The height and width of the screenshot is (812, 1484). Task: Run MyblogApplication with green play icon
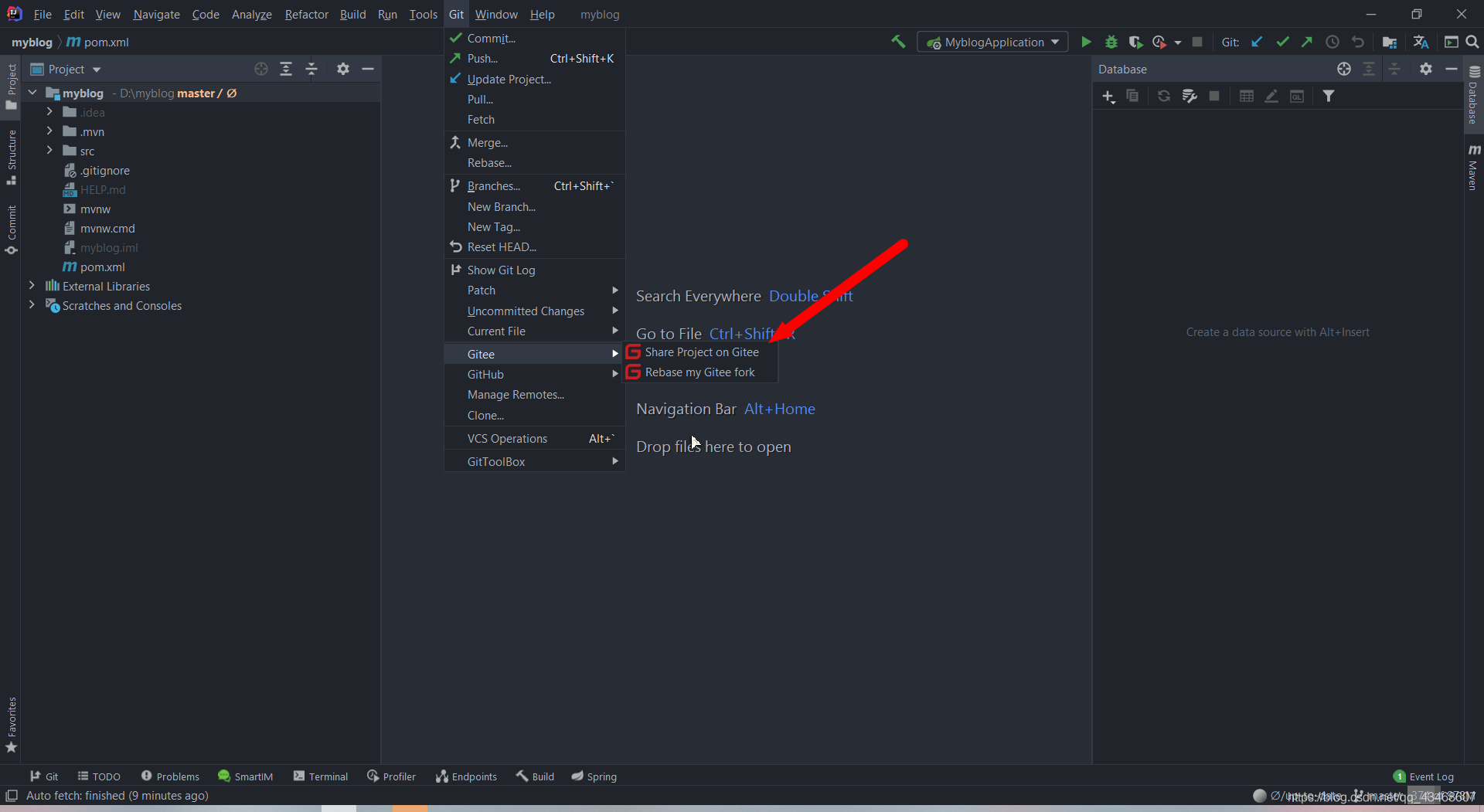click(1086, 42)
